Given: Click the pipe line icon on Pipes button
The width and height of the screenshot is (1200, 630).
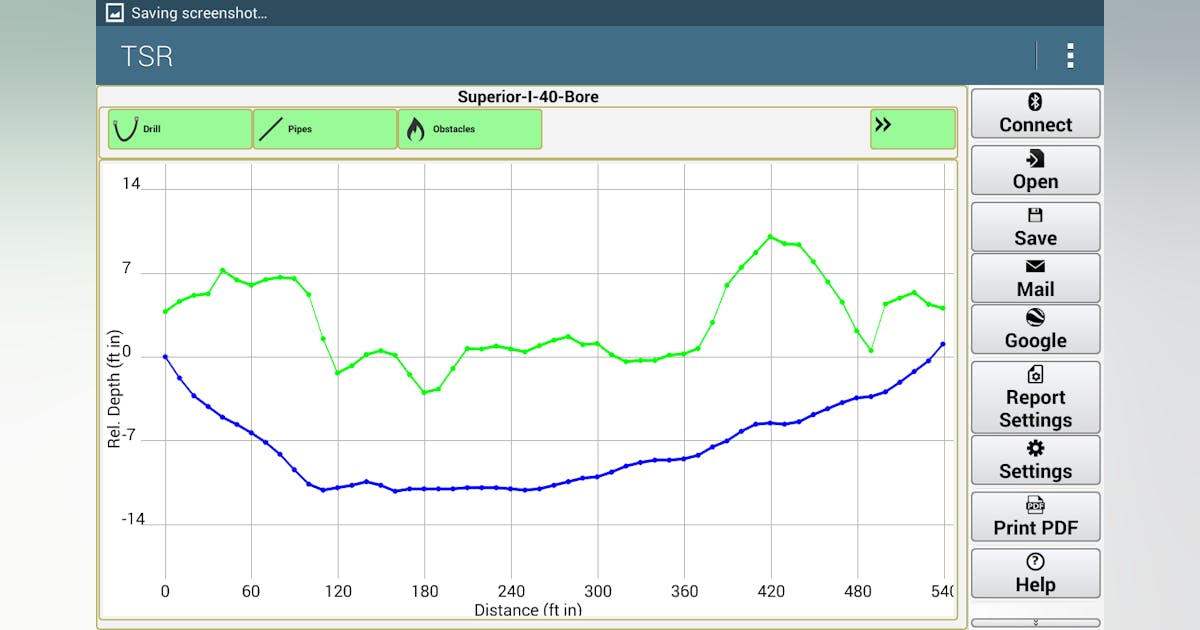Looking at the screenshot, I should coord(271,128).
